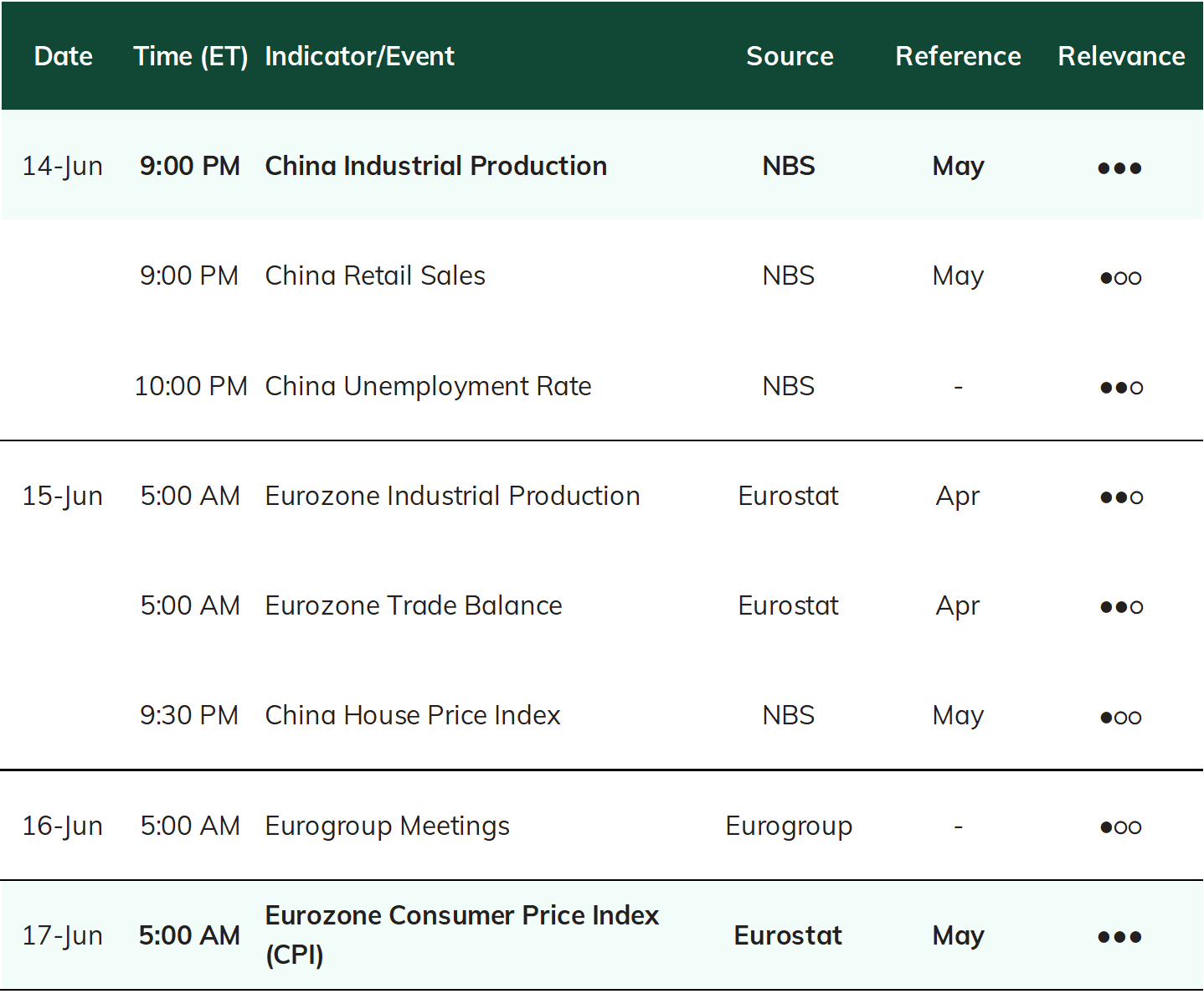Click the Relevance column header

coord(1121,56)
